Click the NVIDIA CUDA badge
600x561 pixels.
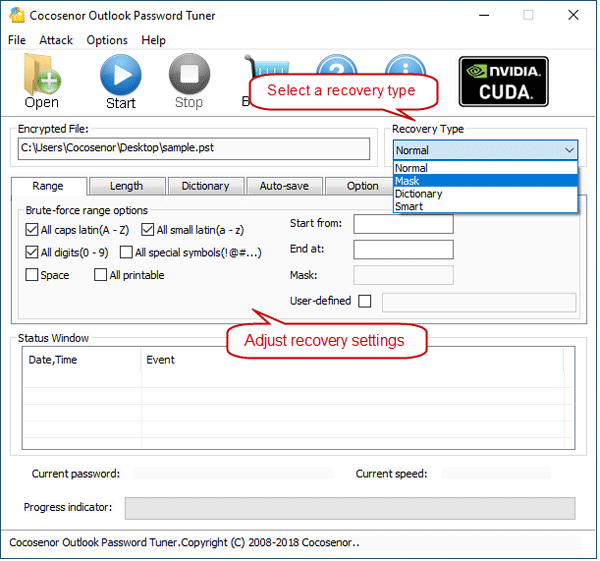(x=504, y=82)
